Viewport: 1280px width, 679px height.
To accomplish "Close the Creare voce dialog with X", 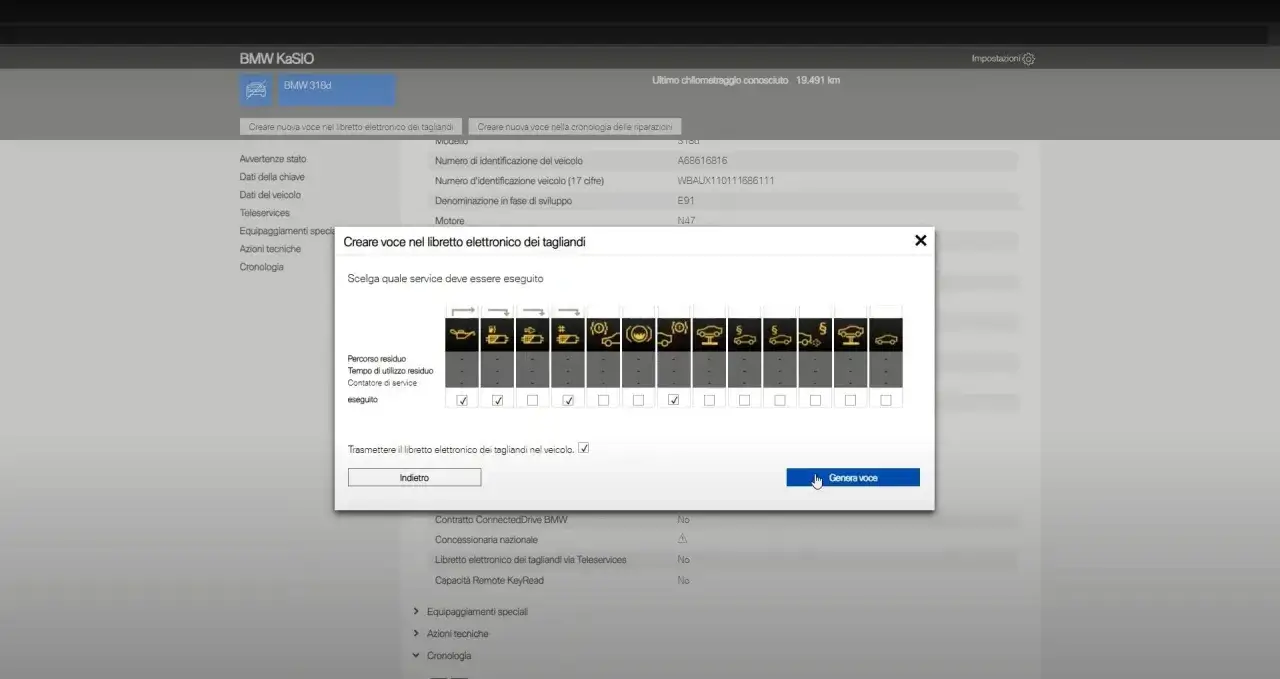I will [921, 240].
